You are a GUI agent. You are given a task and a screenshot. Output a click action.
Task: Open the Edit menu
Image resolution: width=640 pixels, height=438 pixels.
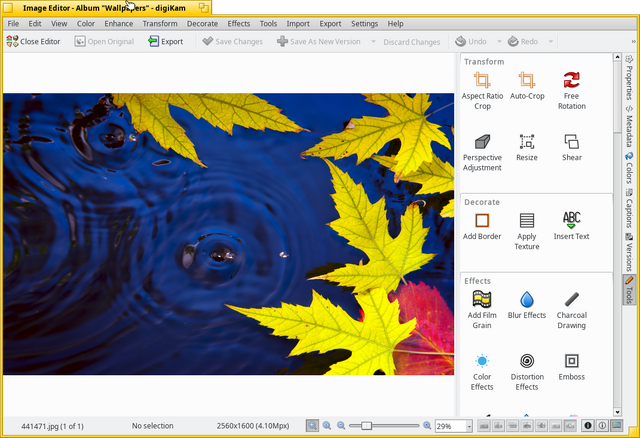pyautogui.click(x=35, y=24)
